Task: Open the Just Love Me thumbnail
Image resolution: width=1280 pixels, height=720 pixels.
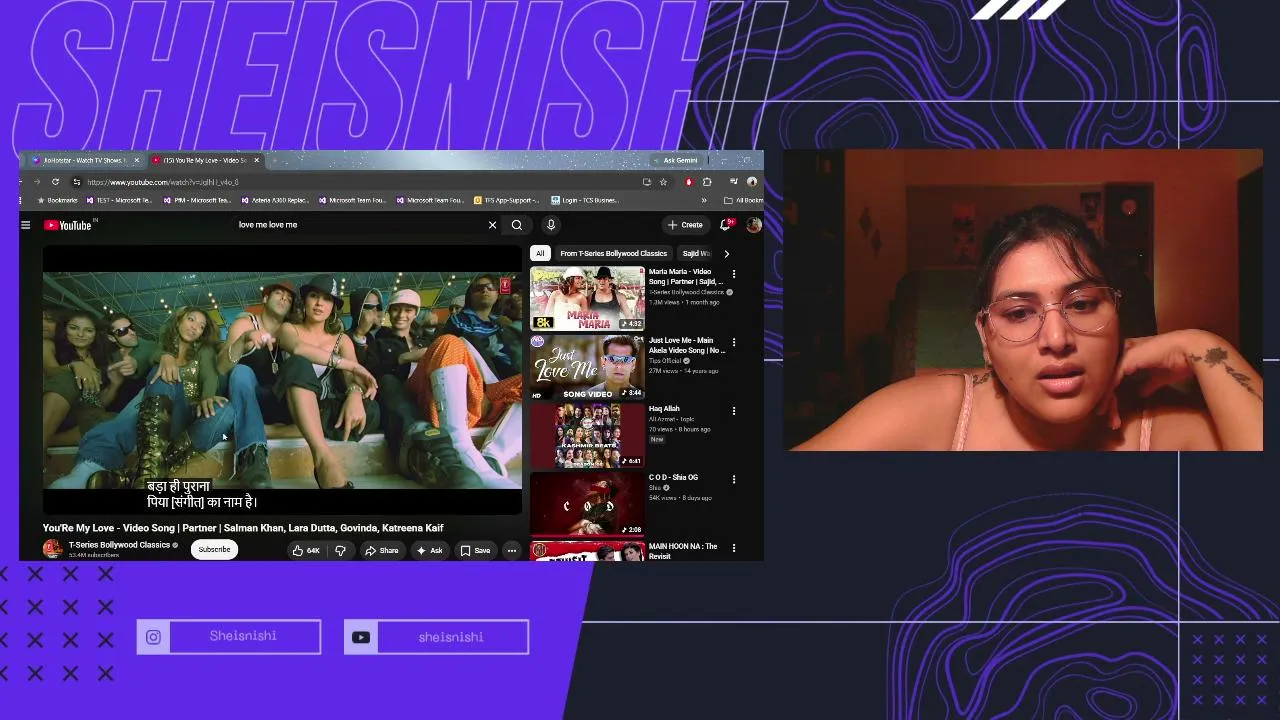Action: (587, 367)
